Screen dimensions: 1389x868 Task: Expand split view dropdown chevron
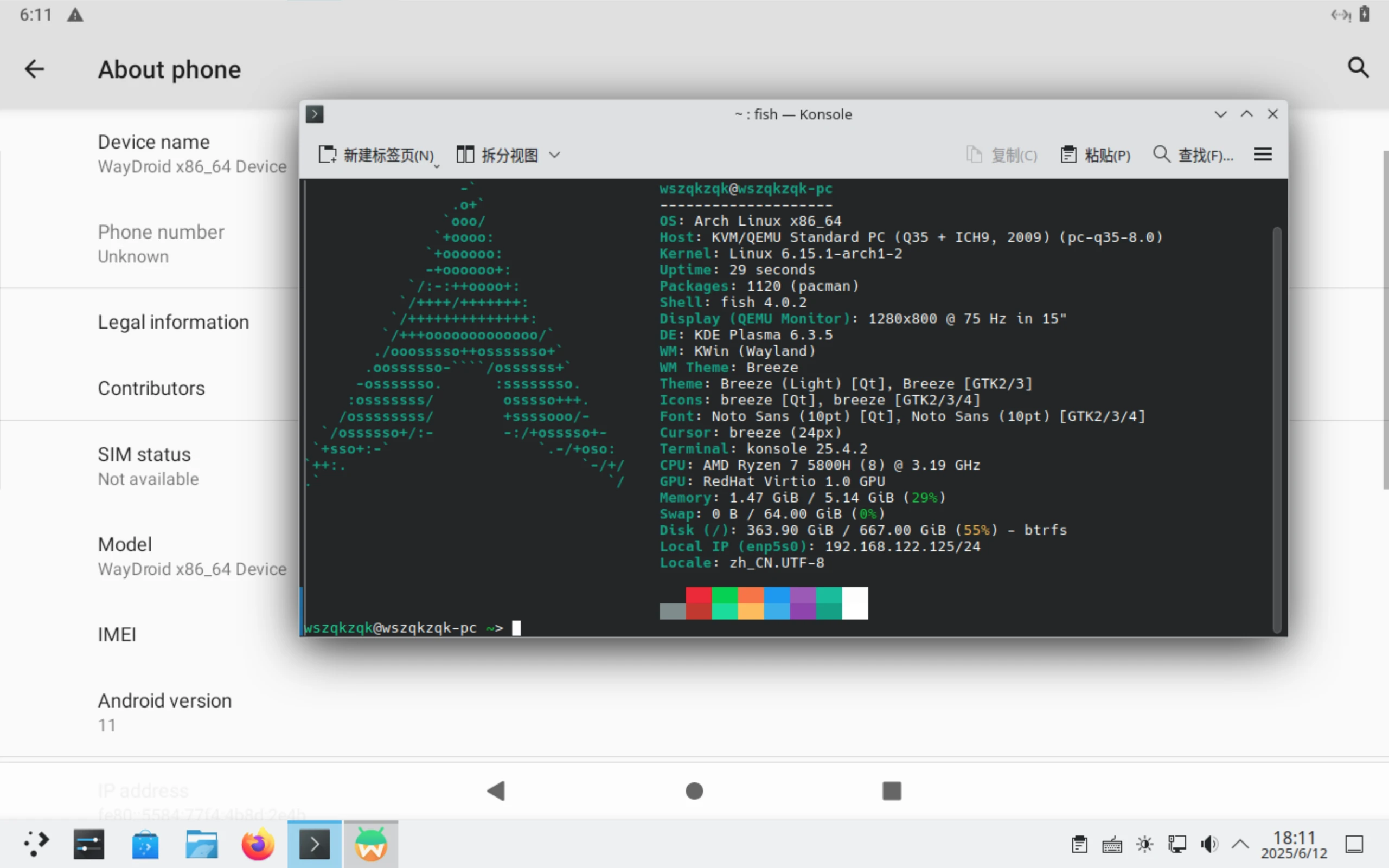[x=554, y=155]
